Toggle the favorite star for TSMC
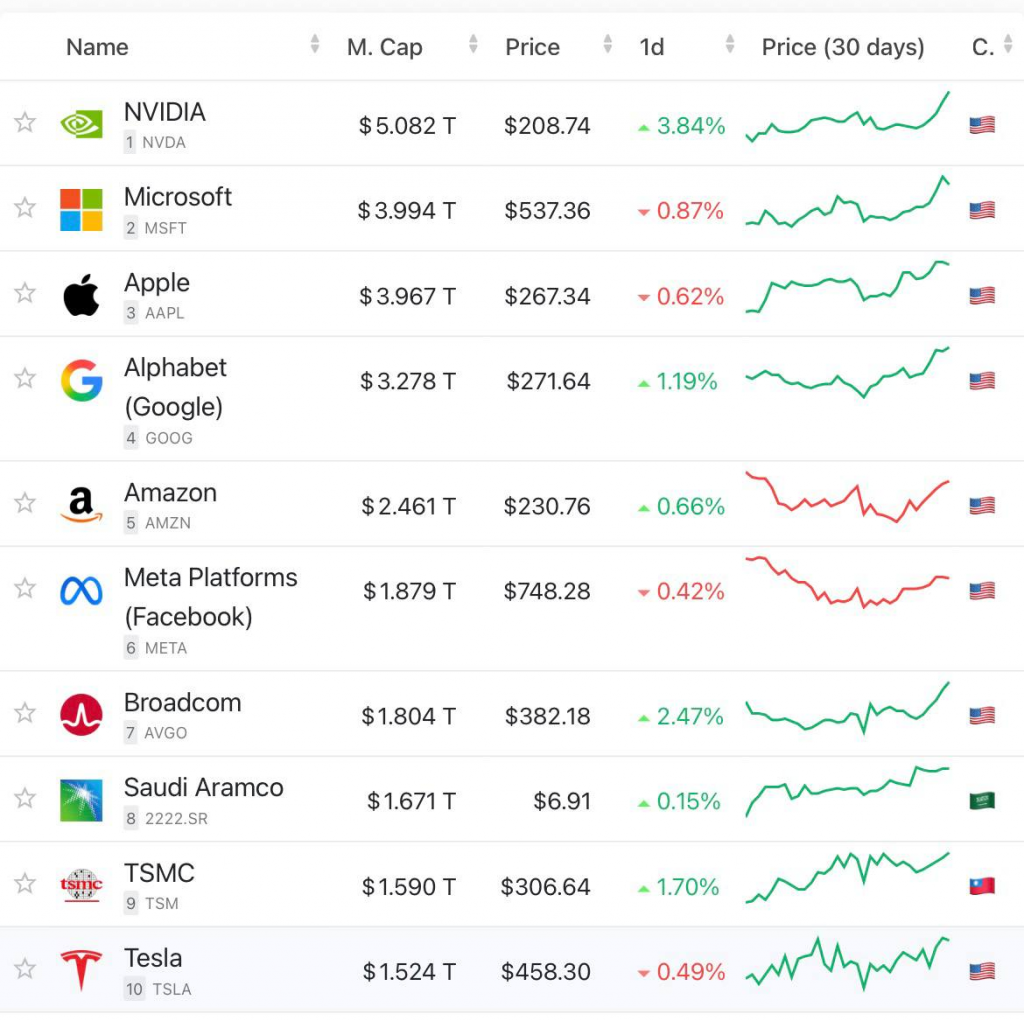Image resolution: width=1024 pixels, height=1021 pixels. pos(25,883)
